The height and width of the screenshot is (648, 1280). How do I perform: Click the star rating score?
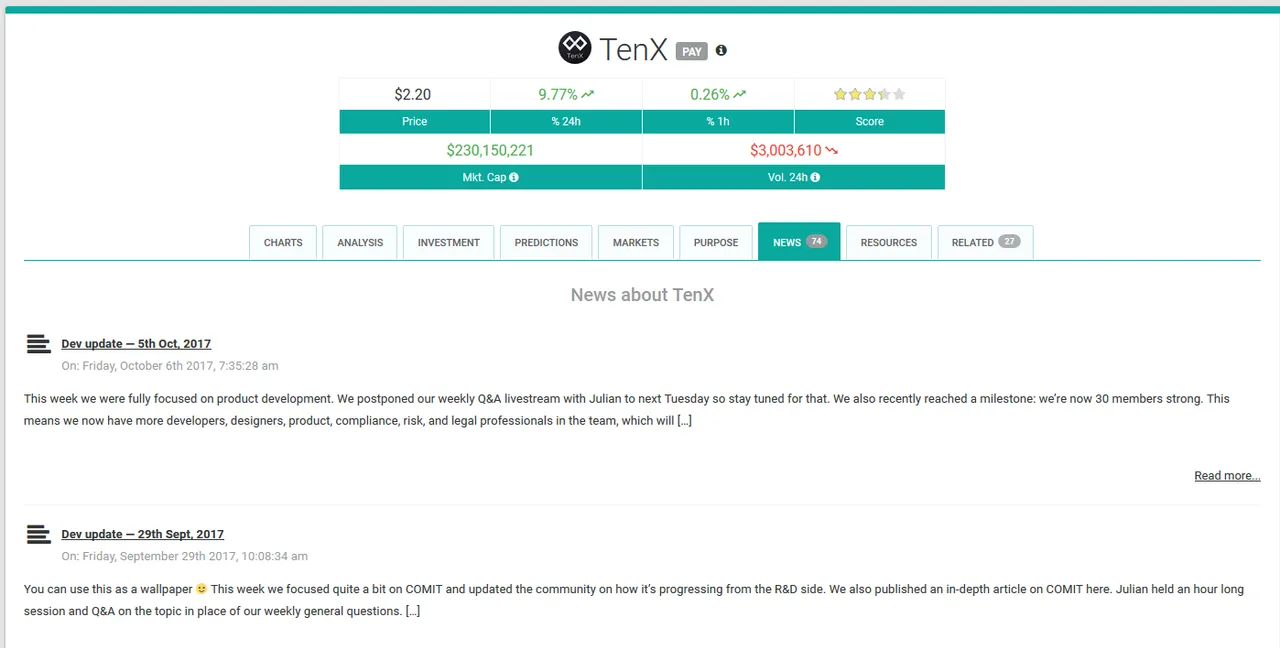point(869,94)
